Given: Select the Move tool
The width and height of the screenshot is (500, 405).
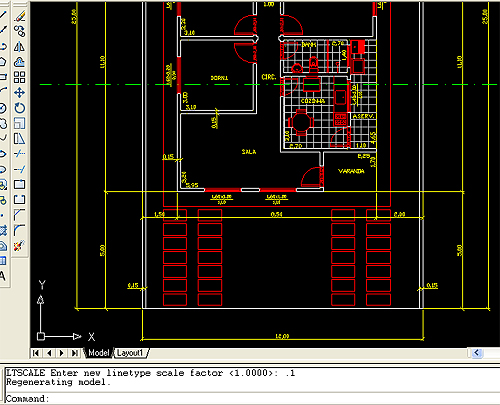Looking at the screenshot, I should (20, 93).
